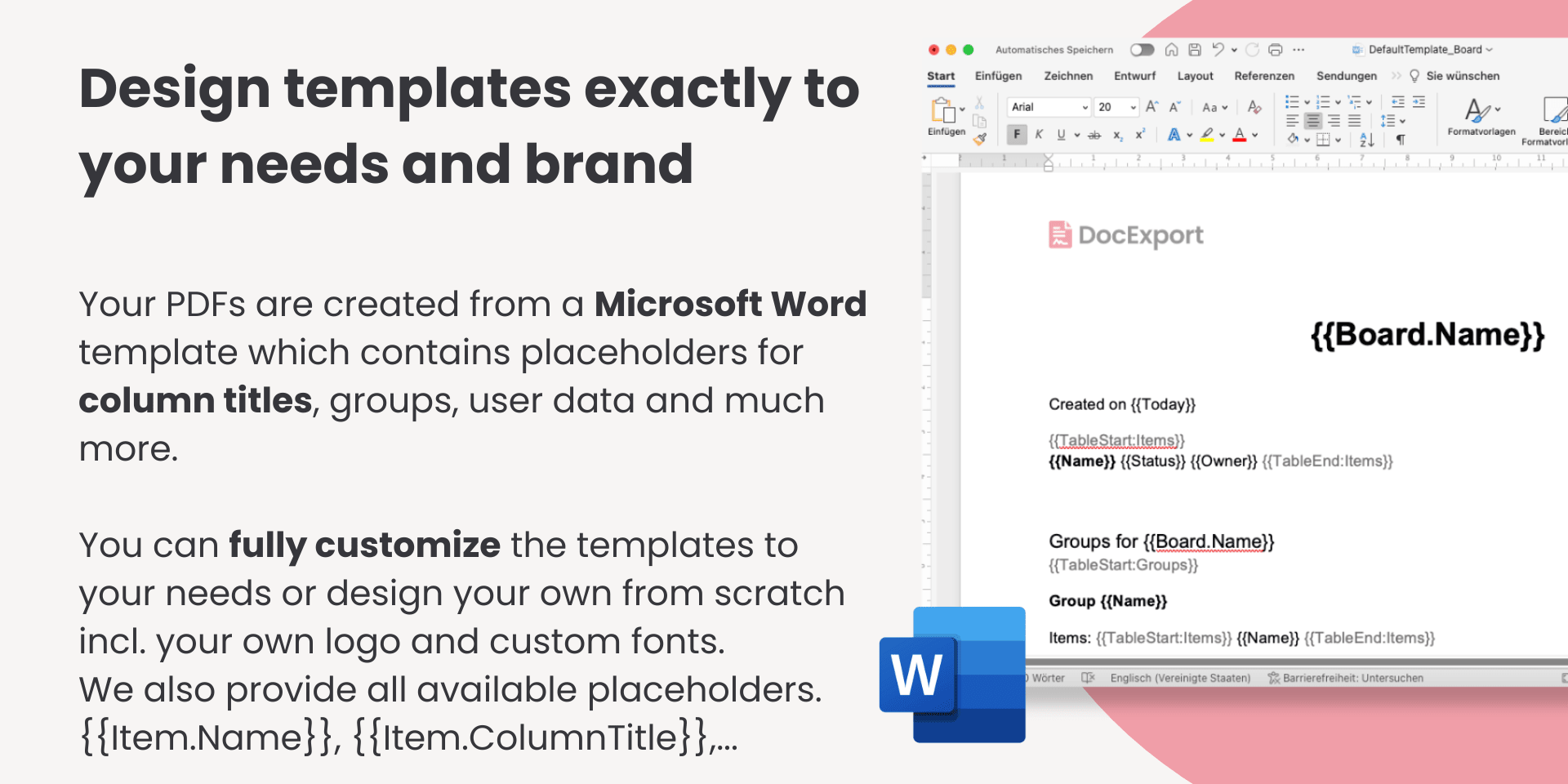Click the lightbulb Sie wünschen icon
The height and width of the screenshot is (784, 1568).
click(1414, 76)
